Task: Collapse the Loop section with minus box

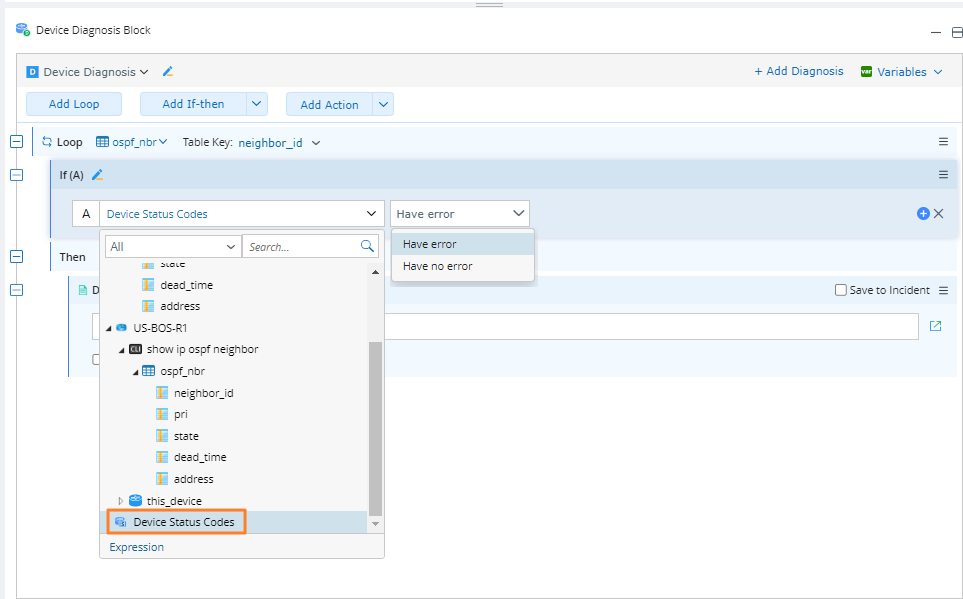Action: (x=16, y=142)
